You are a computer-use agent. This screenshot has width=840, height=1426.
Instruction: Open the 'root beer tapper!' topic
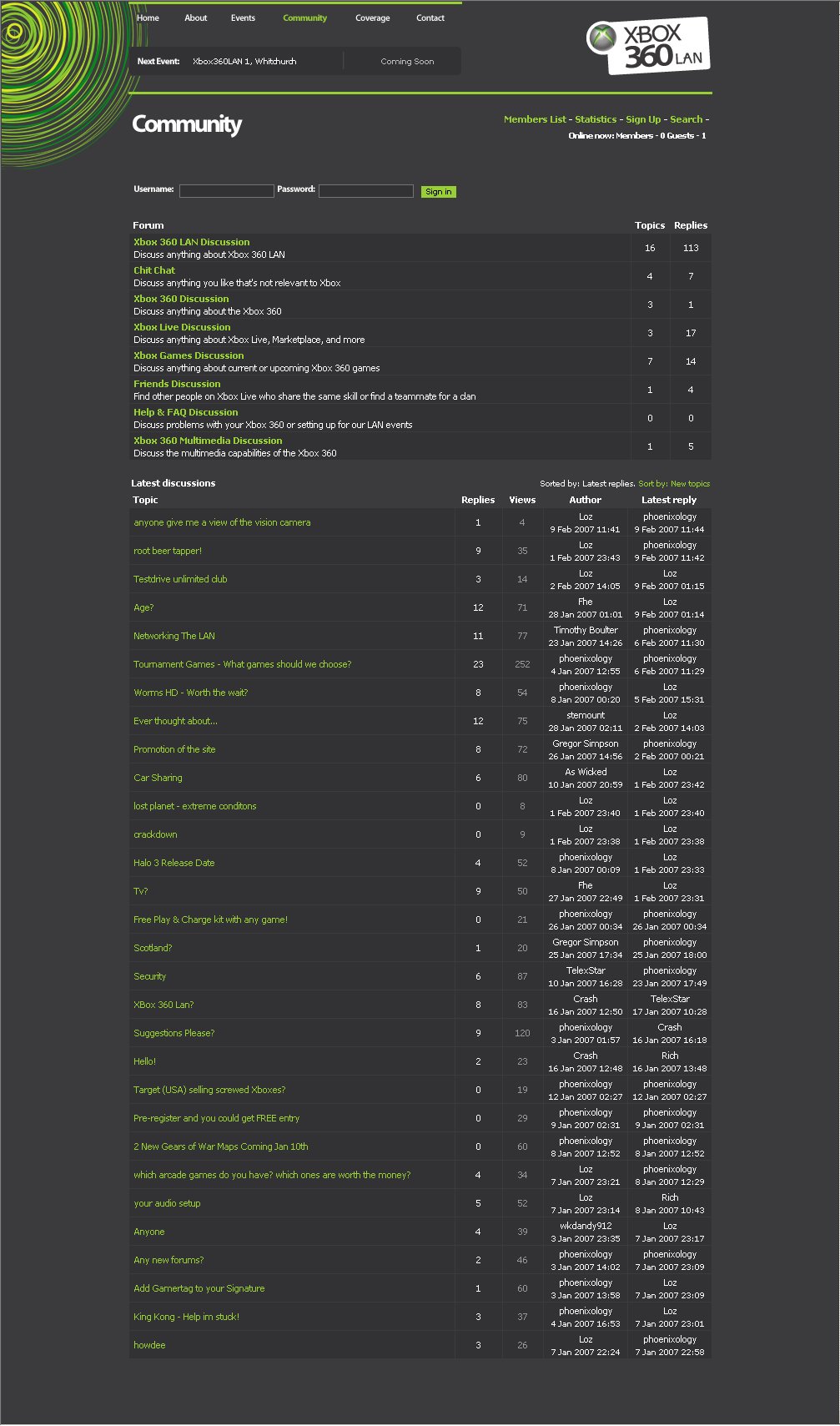168,551
